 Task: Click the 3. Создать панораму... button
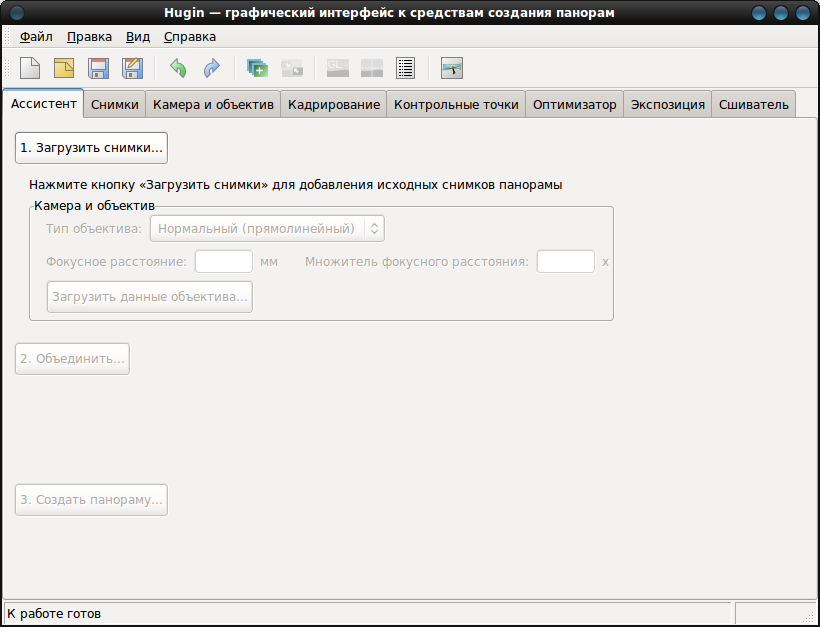(x=92, y=500)
